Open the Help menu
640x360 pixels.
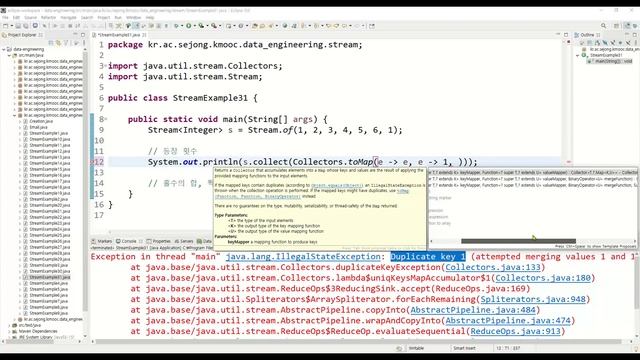(150, 18)
